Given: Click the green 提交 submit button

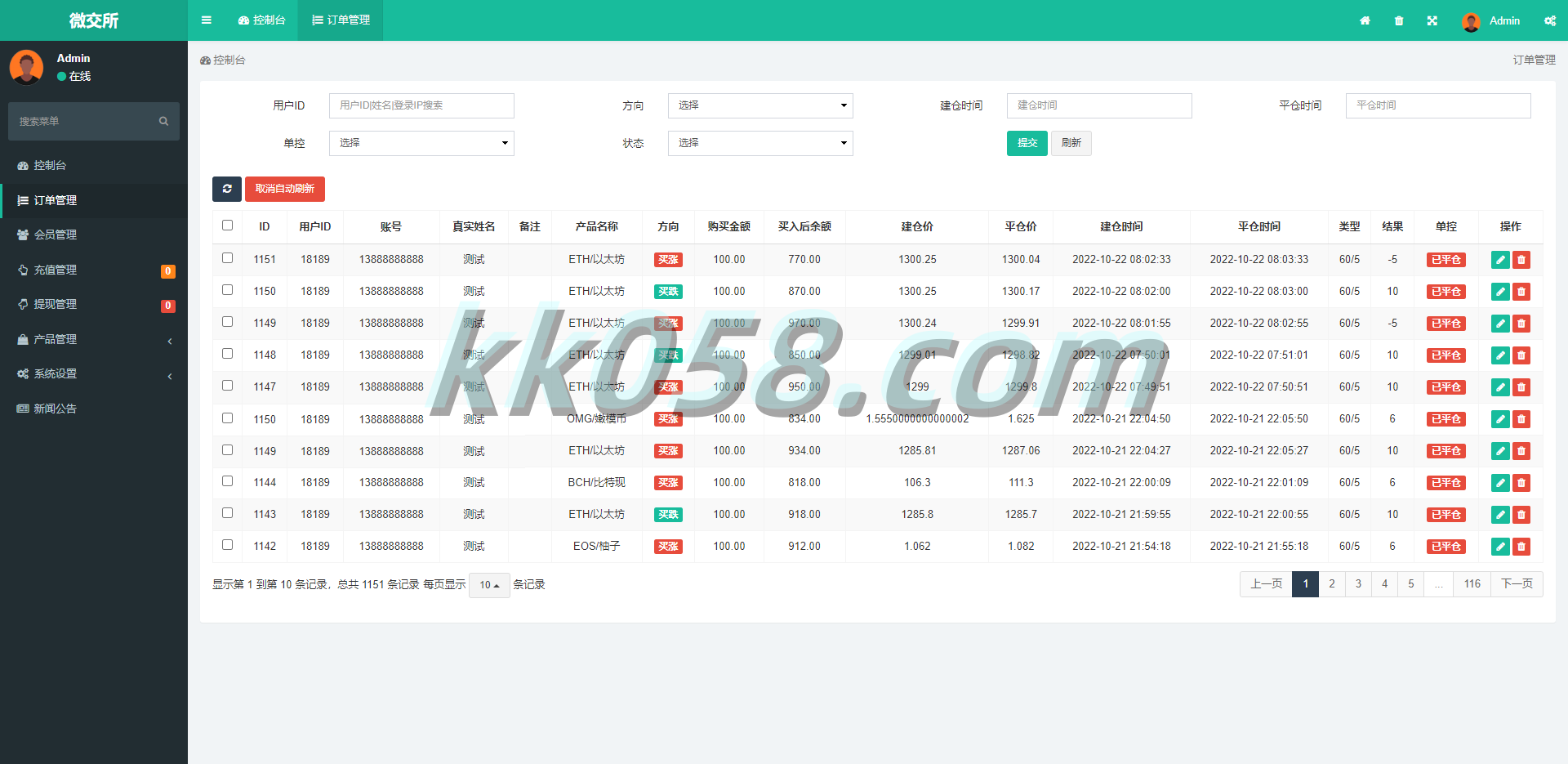Looking at the screenshot, I should 1027,143.
